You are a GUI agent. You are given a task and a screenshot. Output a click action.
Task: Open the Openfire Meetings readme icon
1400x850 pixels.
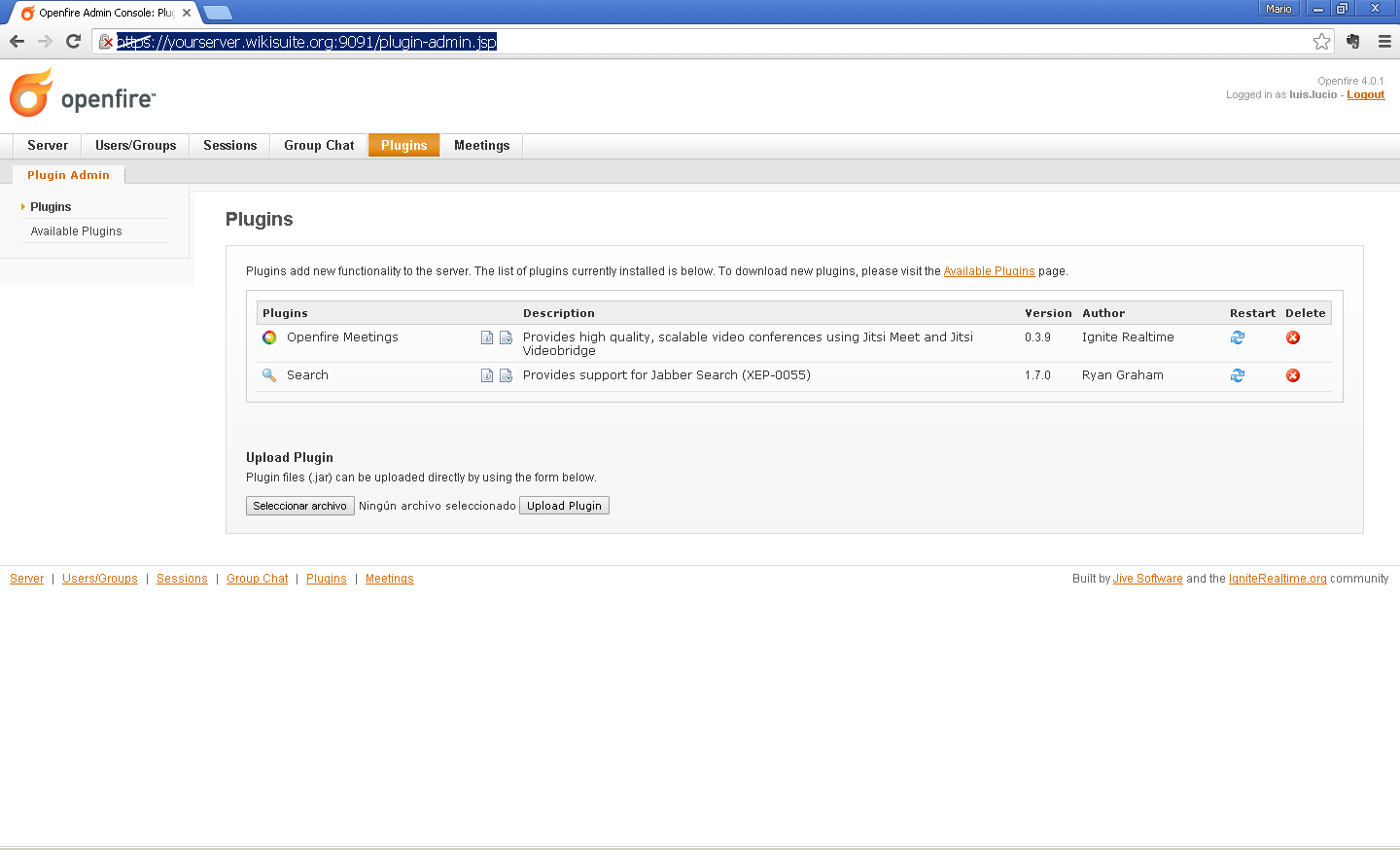[x=487, y=337]
